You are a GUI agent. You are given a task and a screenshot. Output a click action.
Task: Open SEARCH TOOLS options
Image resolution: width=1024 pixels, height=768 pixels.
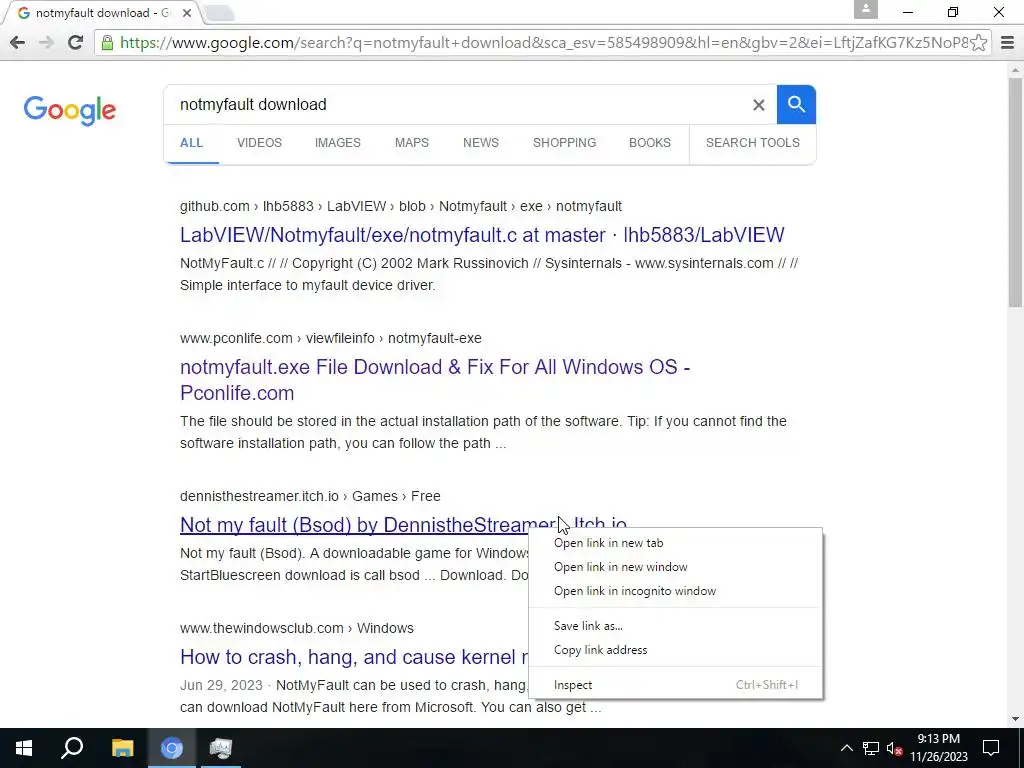point(752,142)
